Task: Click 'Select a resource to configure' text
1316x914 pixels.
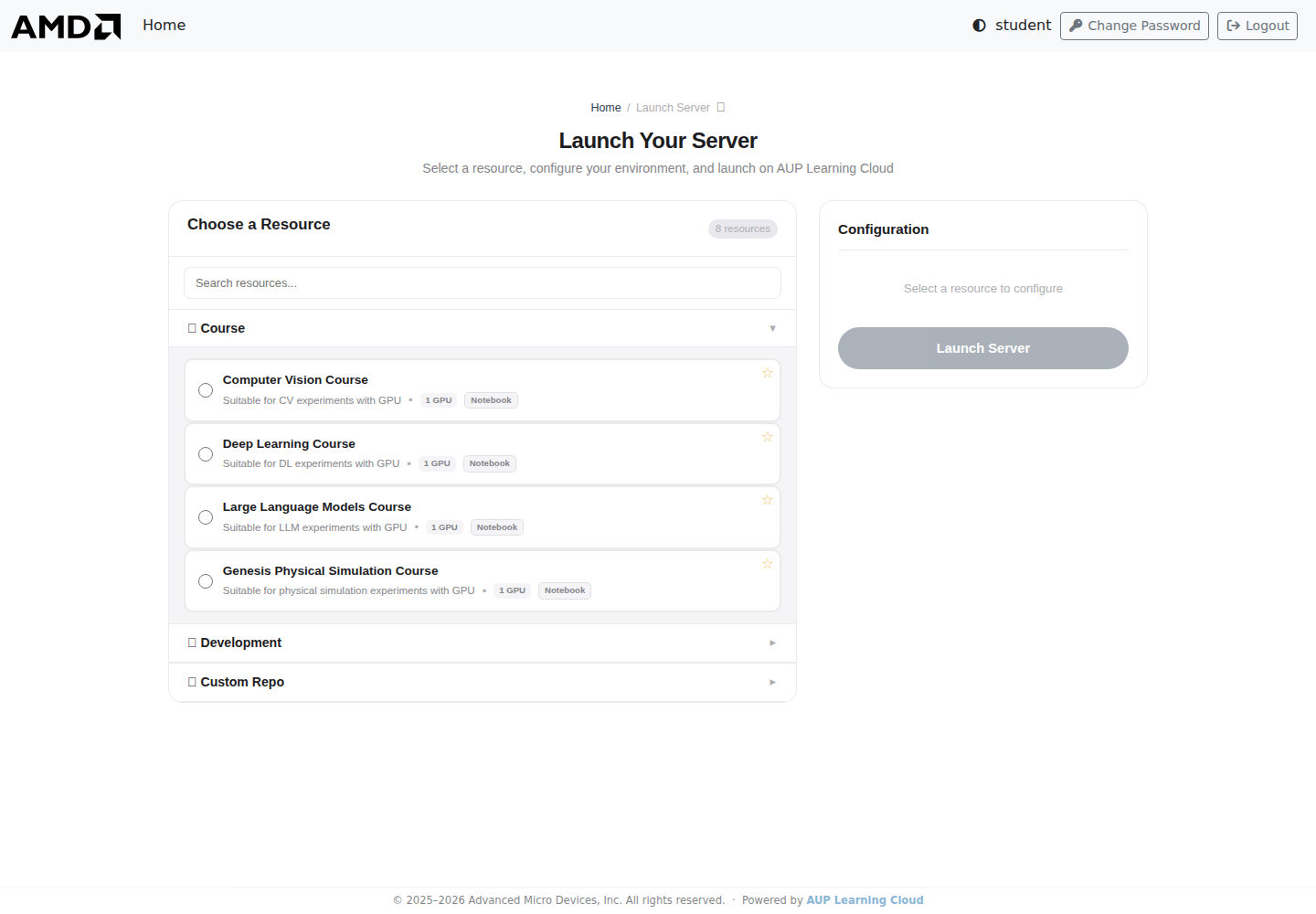Action: (983, 289)
